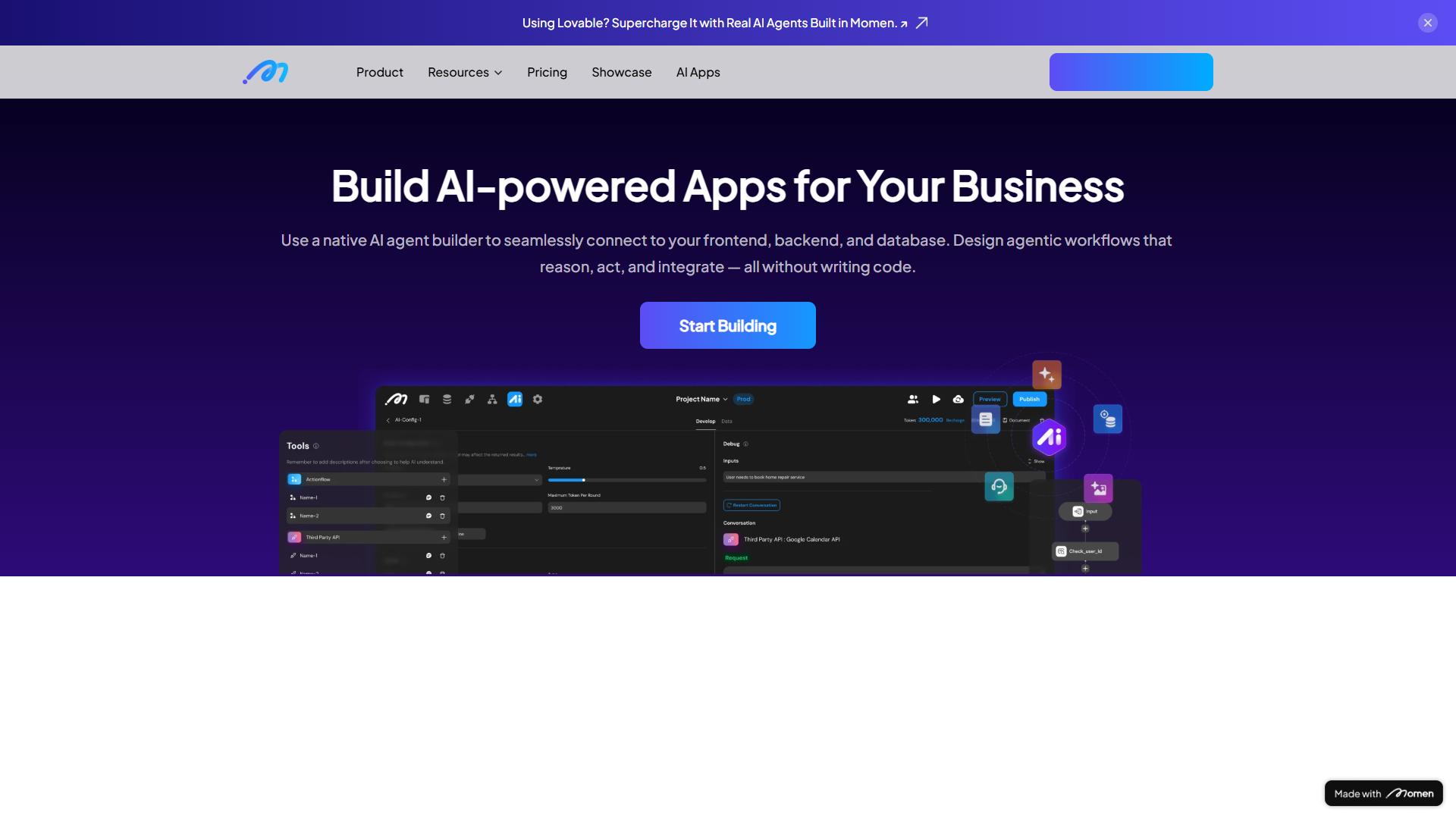Select the highlighted AI icon in editor toolbar

pyautogui.click(x=515, y=399)
